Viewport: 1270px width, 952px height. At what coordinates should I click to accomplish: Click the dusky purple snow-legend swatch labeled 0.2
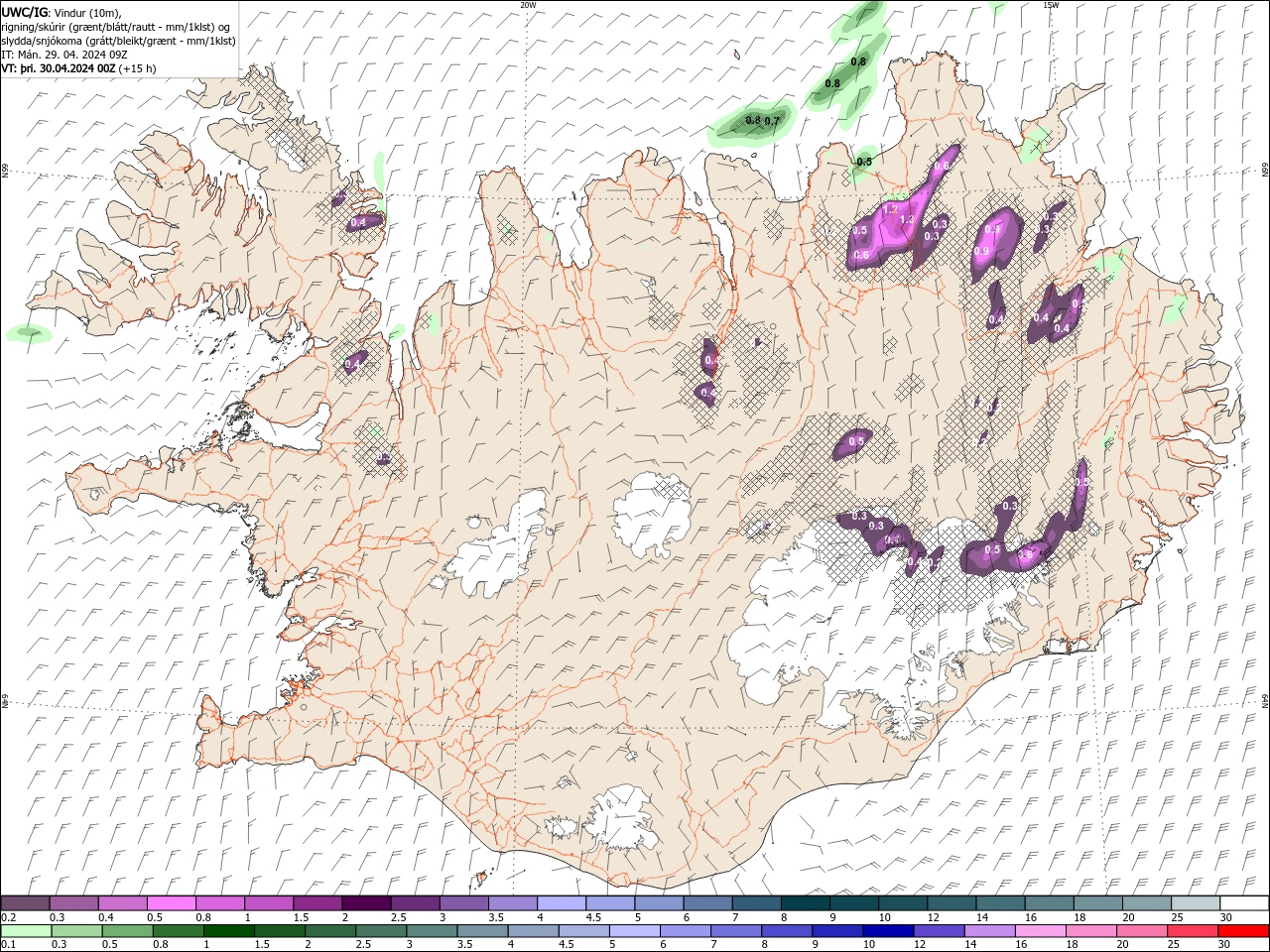coord(26,903)
